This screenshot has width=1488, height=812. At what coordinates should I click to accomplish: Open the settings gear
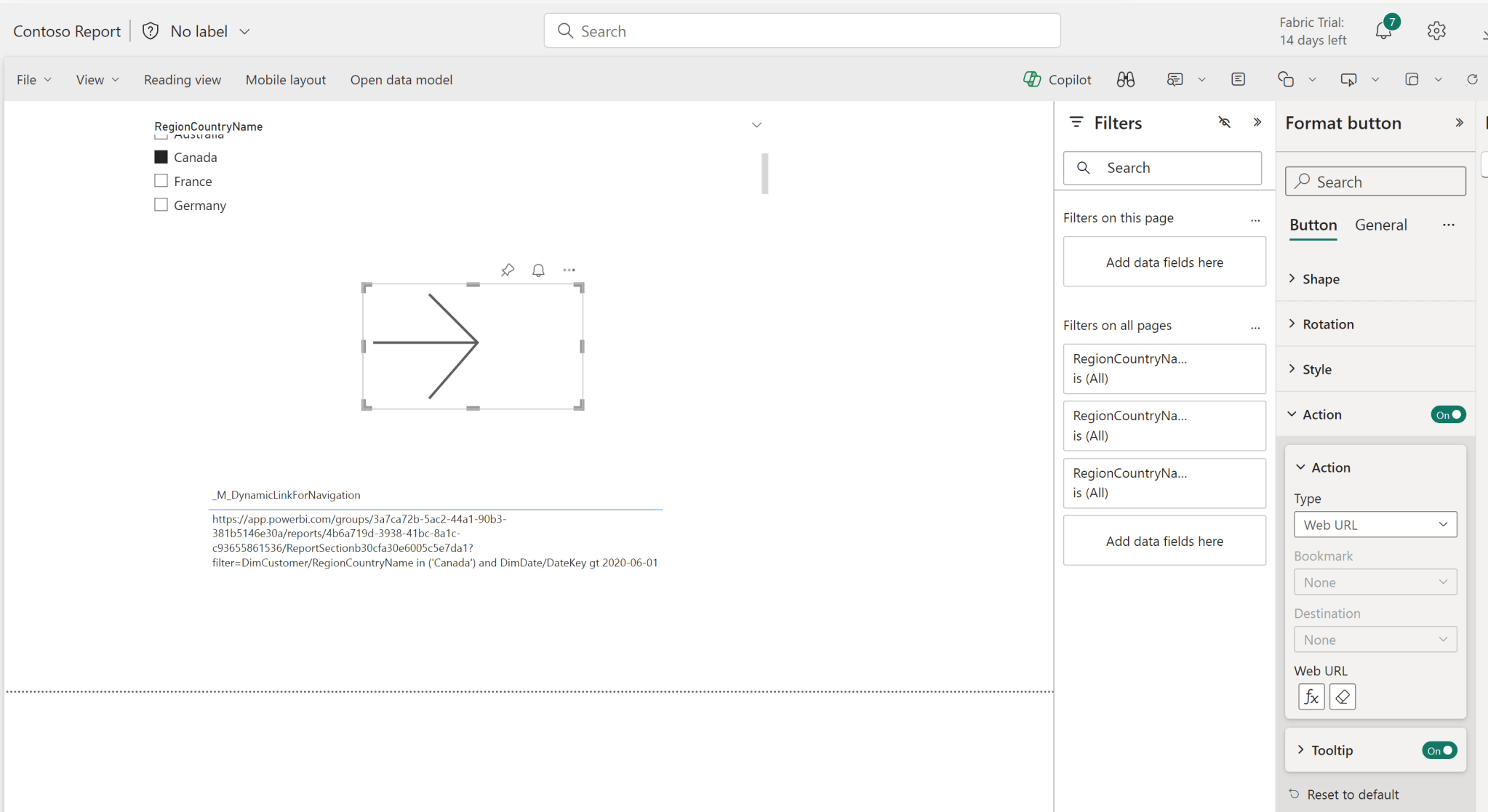[x=1436, y=31]
